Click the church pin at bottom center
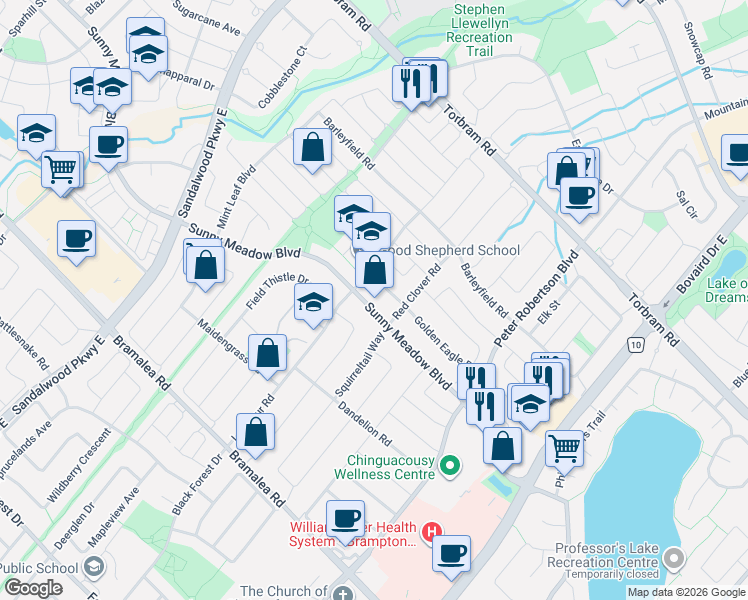This screenshot has width=748, height=600. (342, 594)
